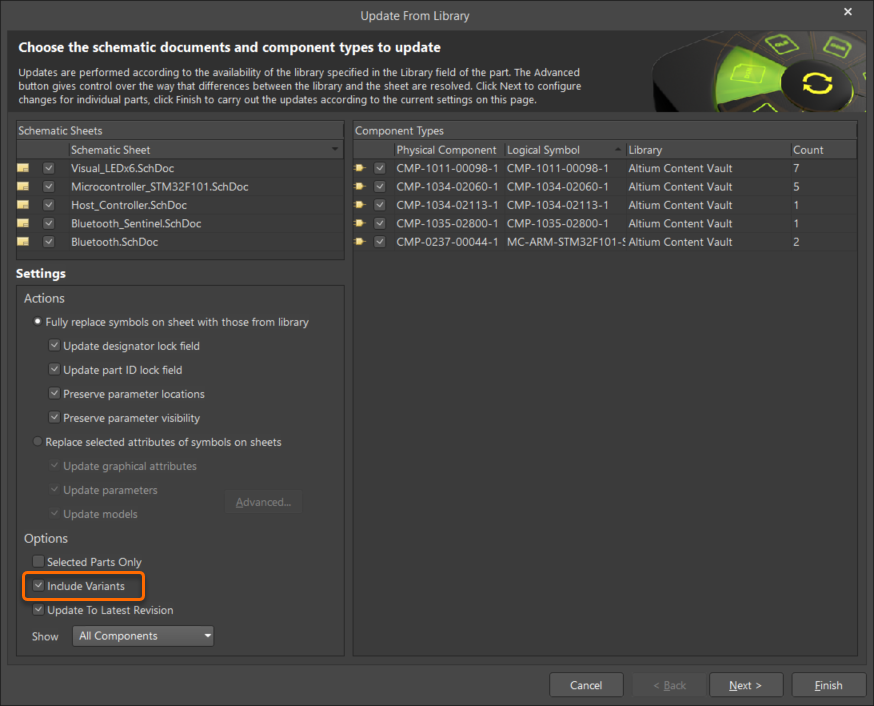The width and height of the screenshot is (874, 706).
Task: Click Physical Component cell CMP-1034-02113-1
Action: (x=447, y=205)
